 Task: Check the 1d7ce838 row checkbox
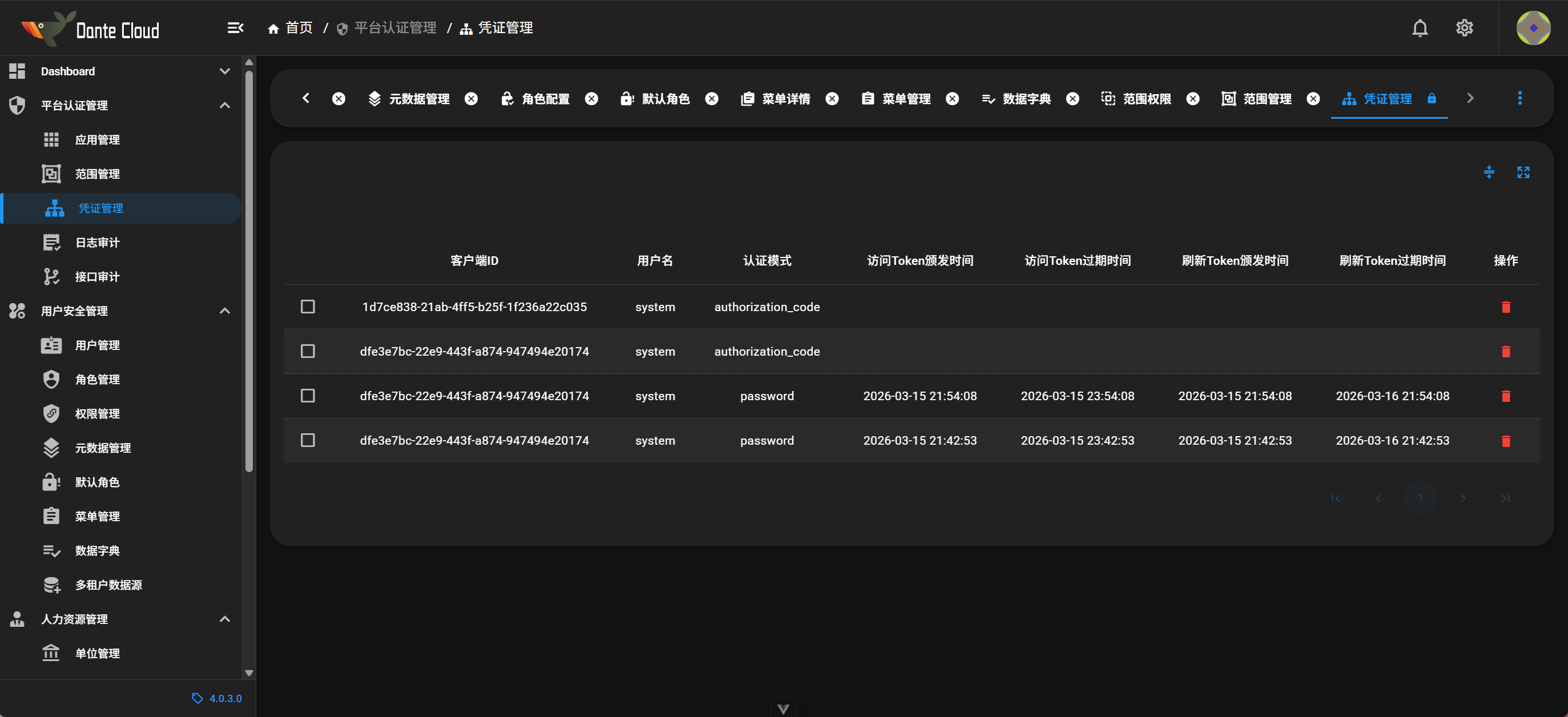click(x=308, y=306)
